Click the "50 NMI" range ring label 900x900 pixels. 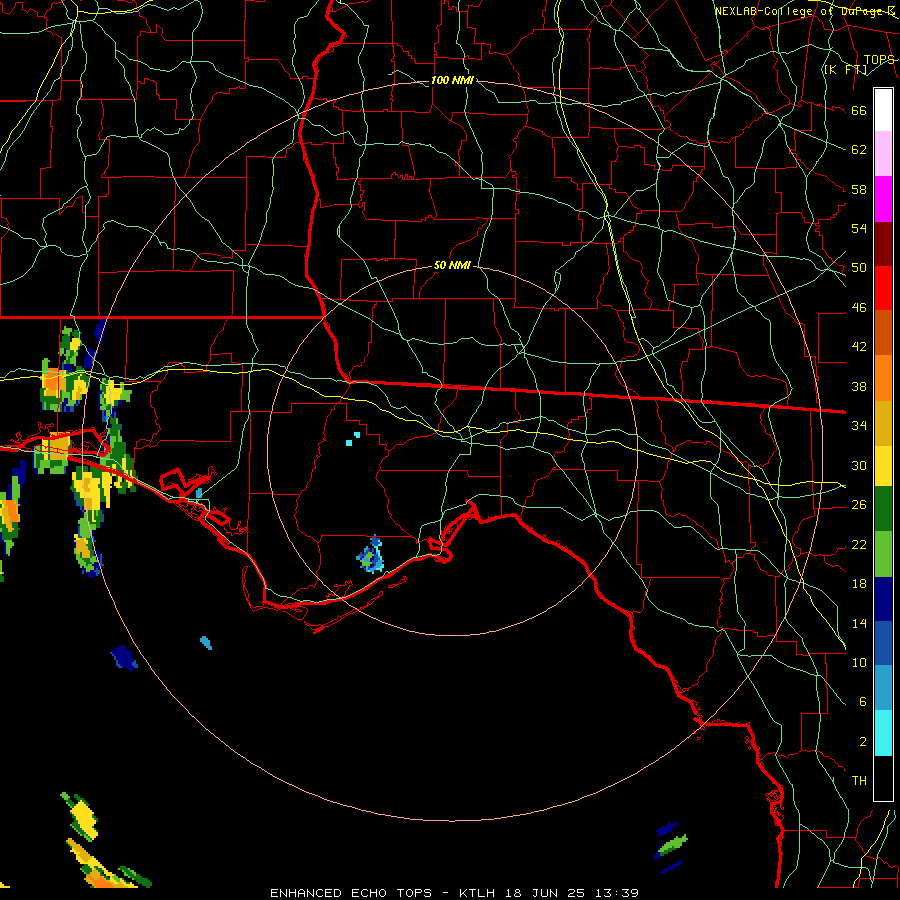(x=452, y=265)
